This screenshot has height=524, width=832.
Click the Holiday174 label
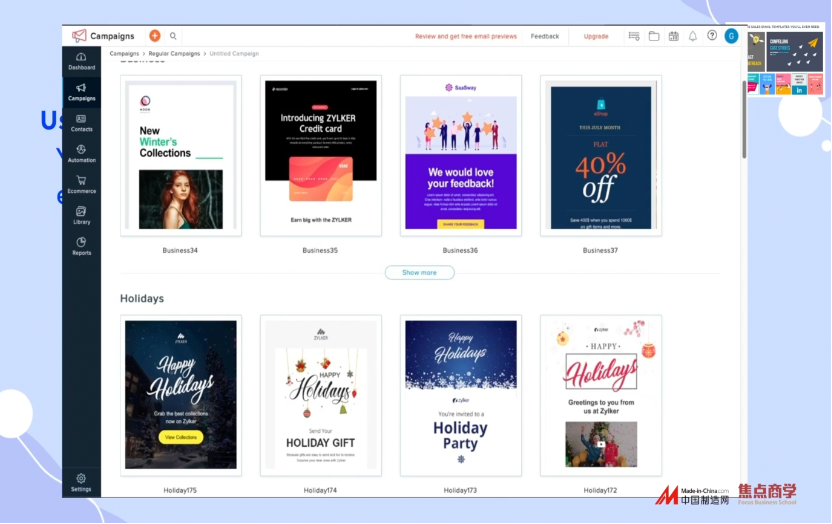(320, 491)
